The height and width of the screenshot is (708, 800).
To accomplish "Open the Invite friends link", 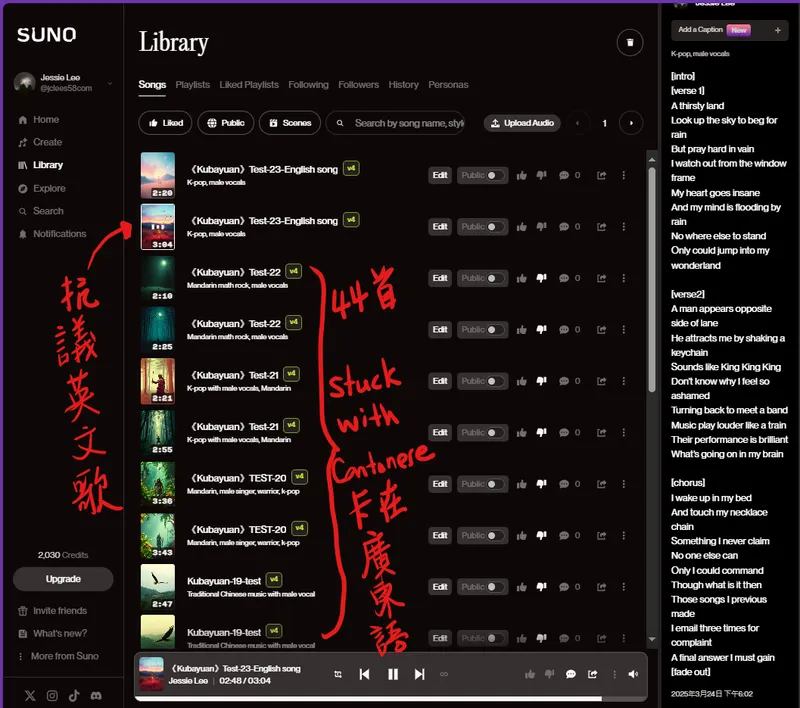I will (52, 611).
